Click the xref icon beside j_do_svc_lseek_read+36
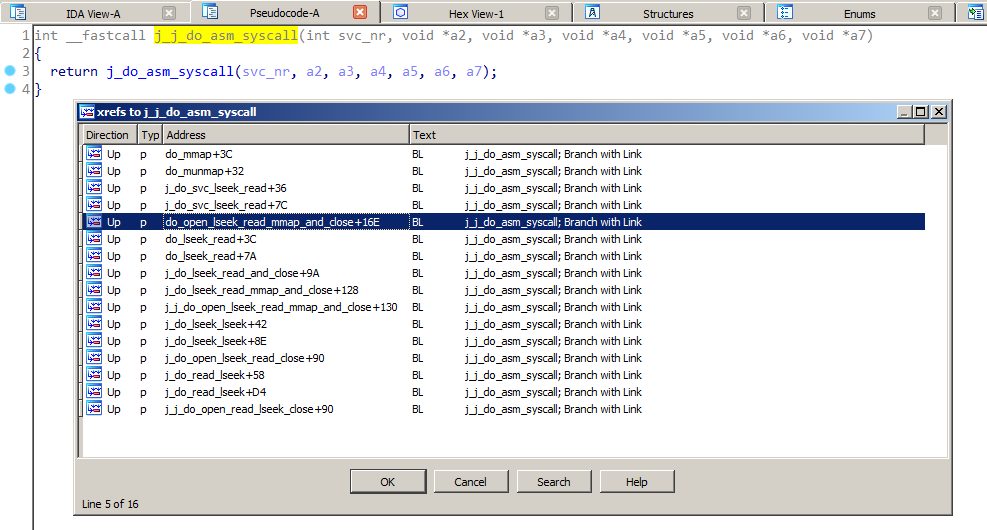987x530 pixels. click(x=94, y=188)
